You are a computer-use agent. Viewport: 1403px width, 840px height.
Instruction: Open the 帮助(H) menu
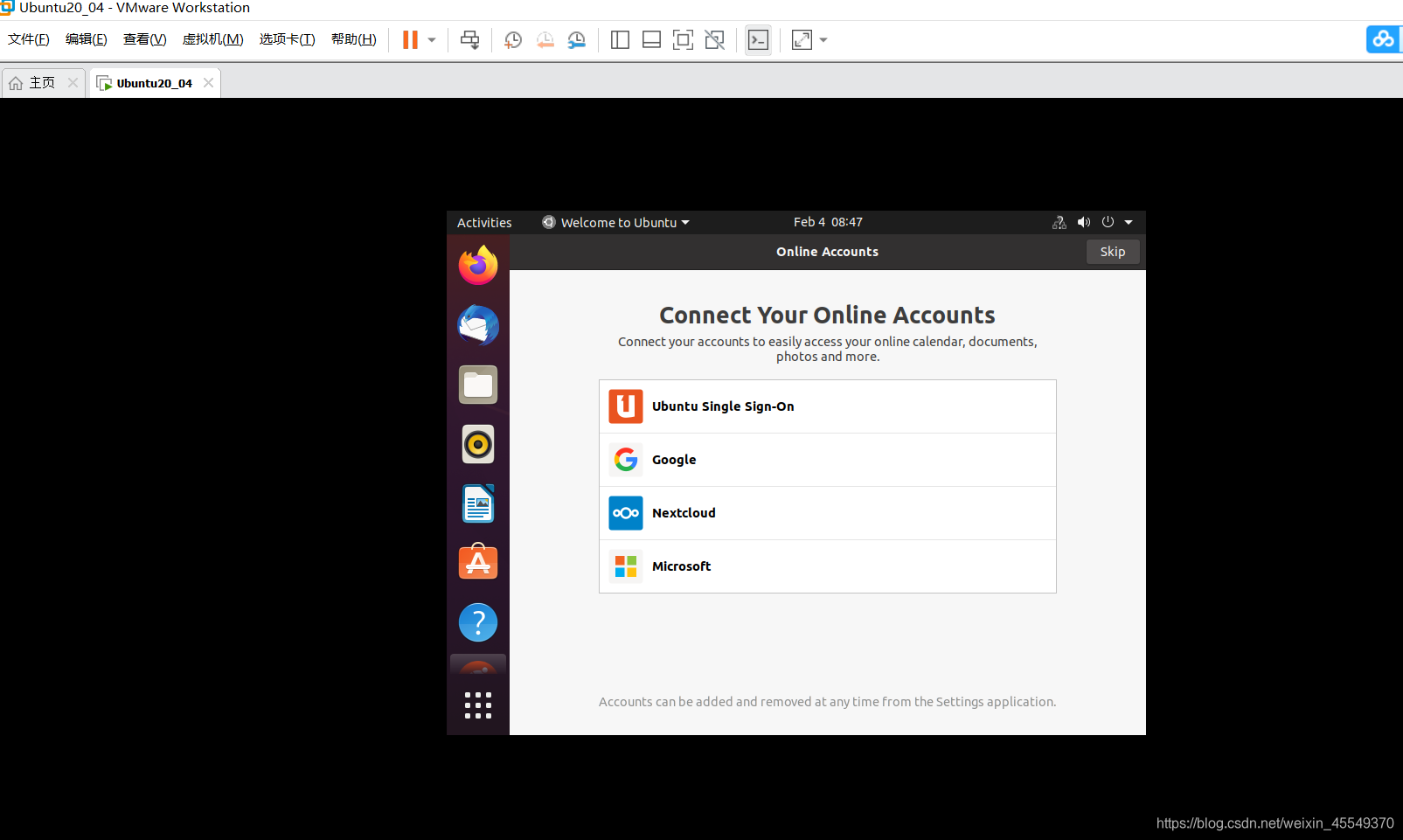[353, 39]
